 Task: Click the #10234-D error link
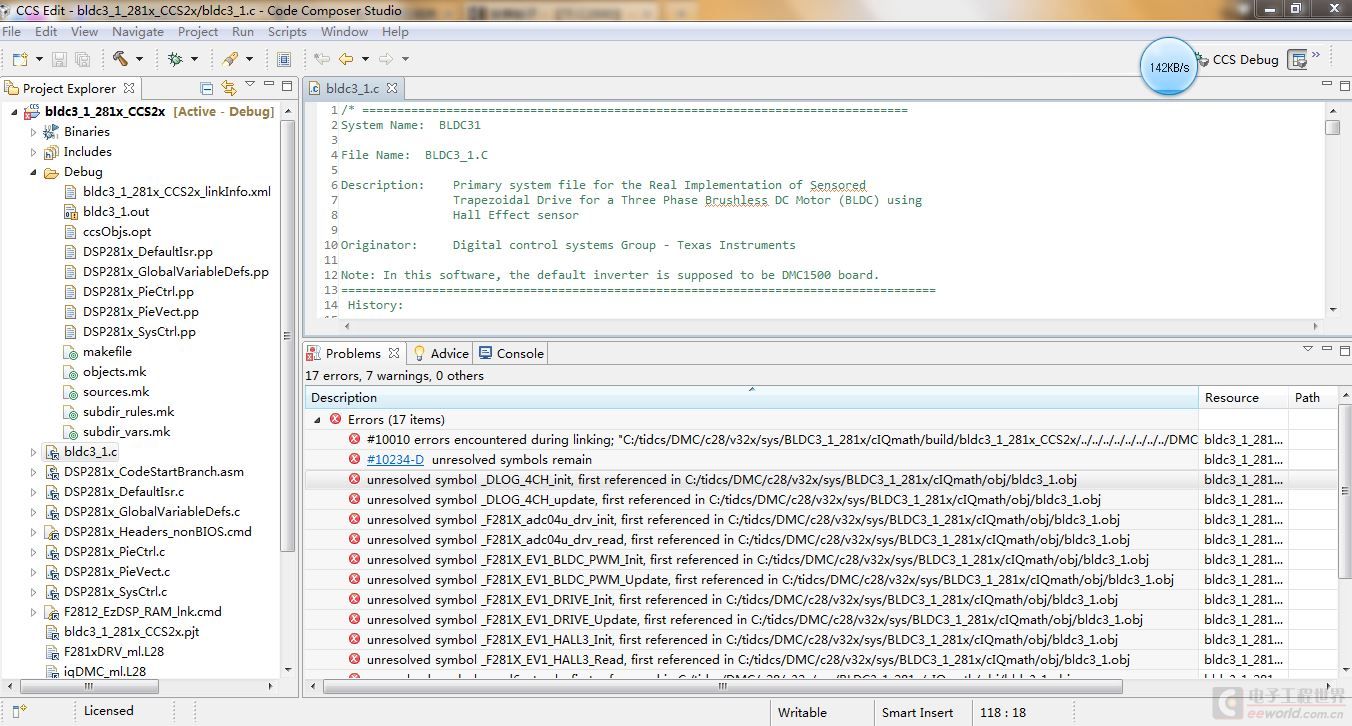[395, 460]
